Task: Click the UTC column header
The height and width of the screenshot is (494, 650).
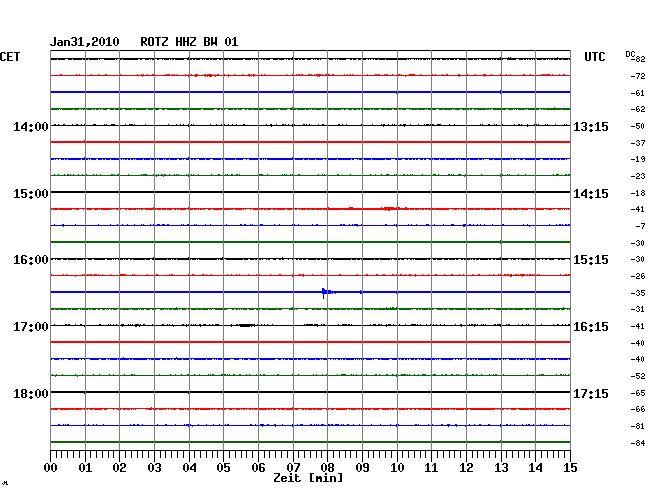Action: pos(594,57)
